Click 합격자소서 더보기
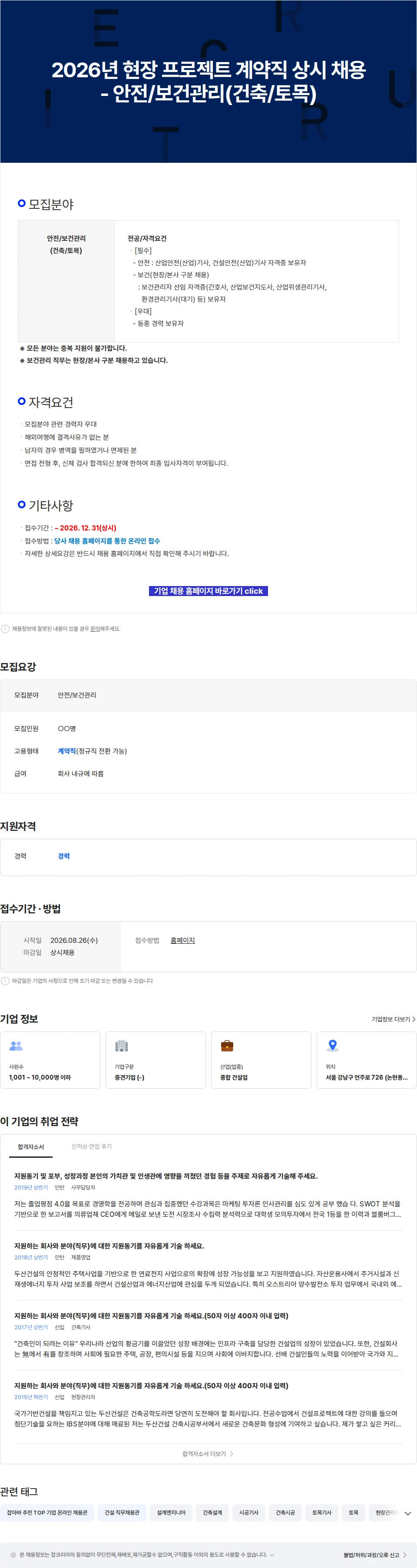417x1568 pixels. [x=204, y=1453]
